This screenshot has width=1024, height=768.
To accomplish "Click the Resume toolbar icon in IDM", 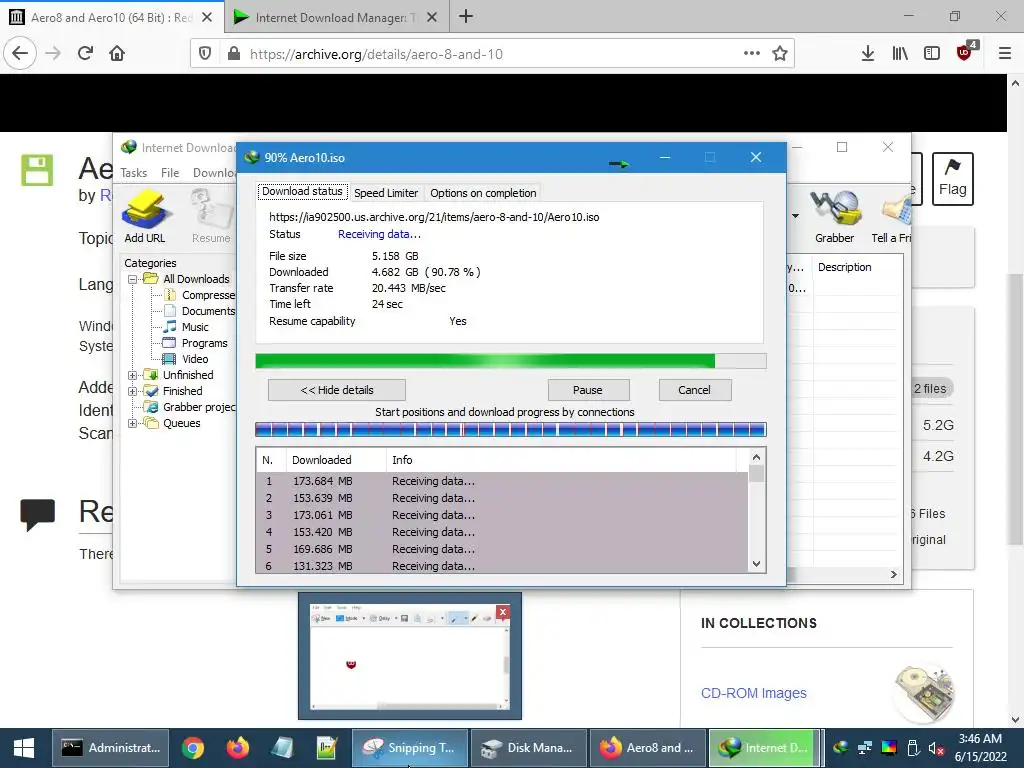I will tap(211, 217).
